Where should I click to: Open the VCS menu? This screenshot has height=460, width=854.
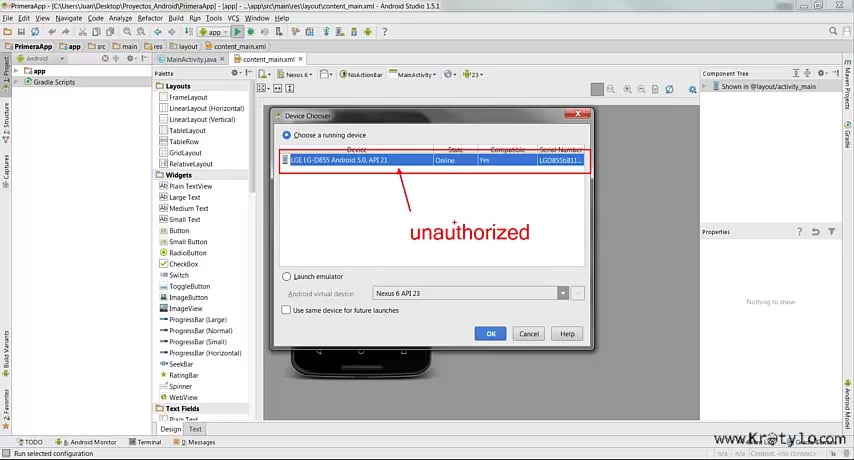pos(233,18)
